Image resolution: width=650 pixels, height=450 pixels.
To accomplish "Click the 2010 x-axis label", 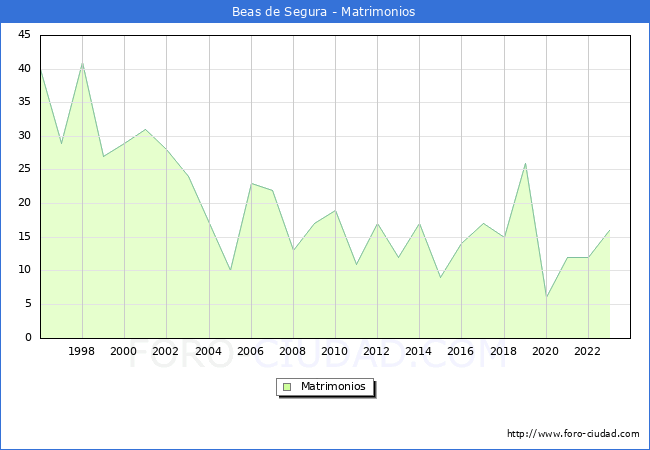I will tap(334, 351).
